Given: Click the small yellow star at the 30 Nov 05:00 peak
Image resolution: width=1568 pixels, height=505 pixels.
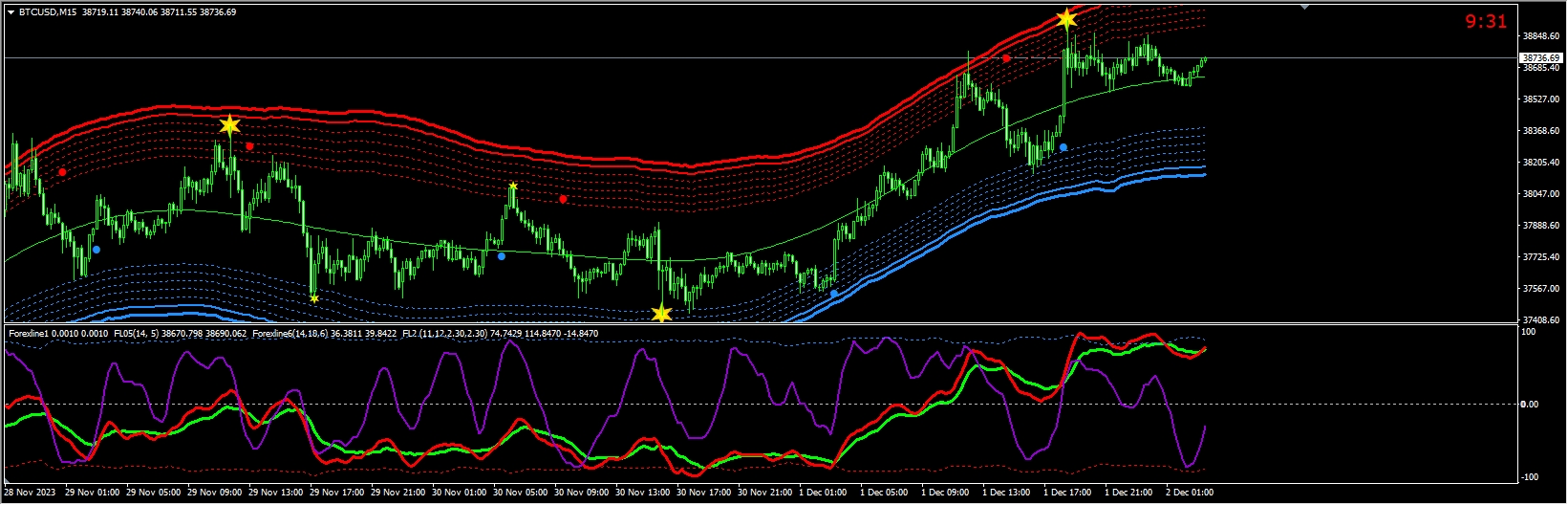Looking at the screenshot, I should point(513,186).
